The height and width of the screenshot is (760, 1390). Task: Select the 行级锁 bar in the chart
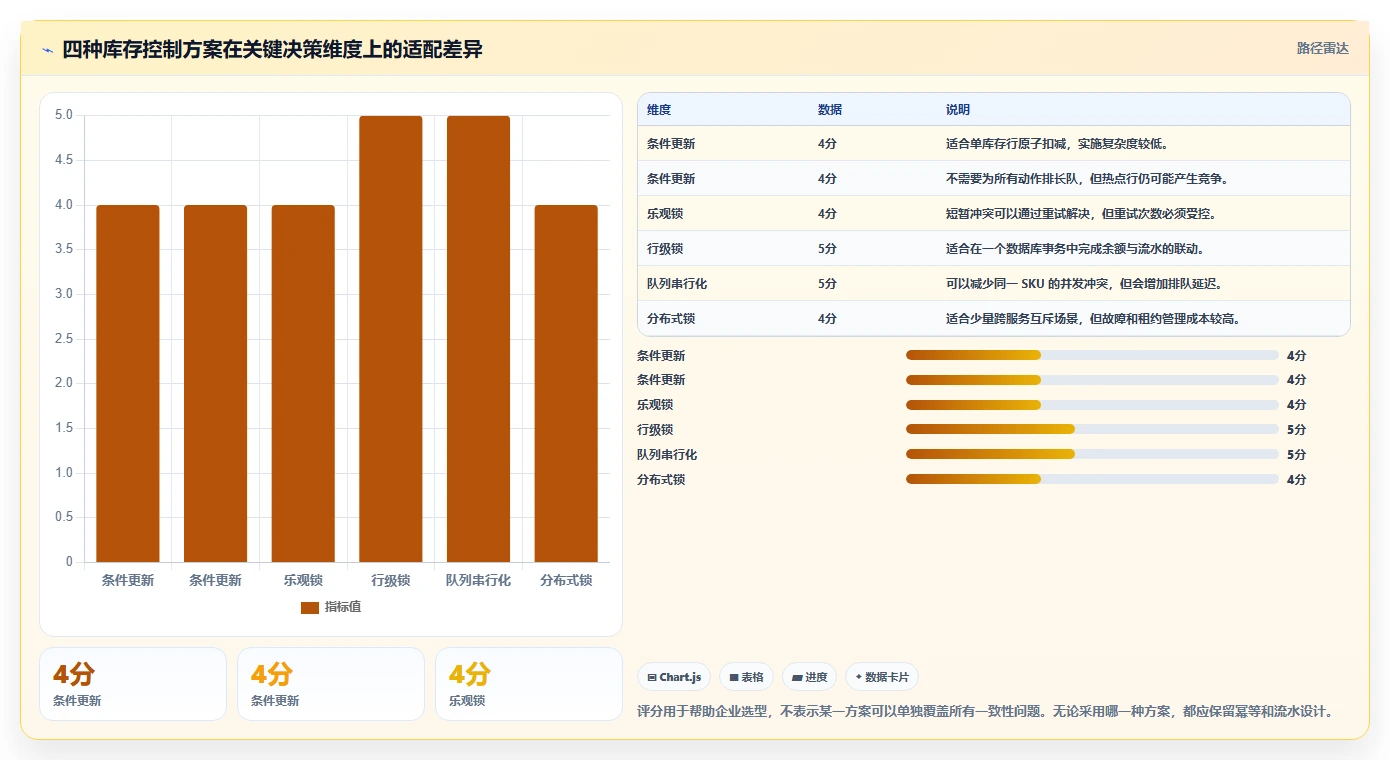[x=391, y=339]
